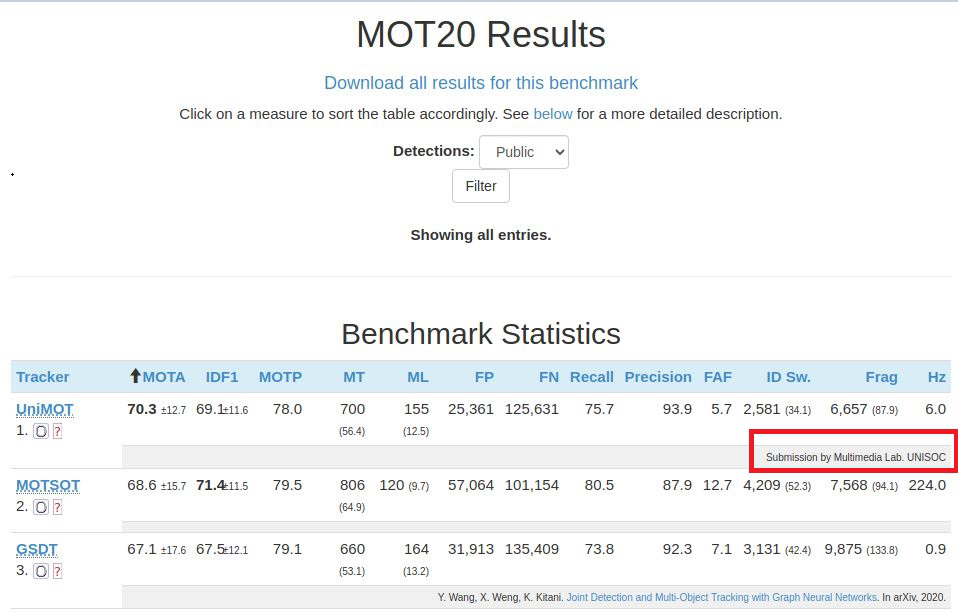Follow the 'below' description link
The height and width of the screenshot is (613, 958).
coord(552,114)
